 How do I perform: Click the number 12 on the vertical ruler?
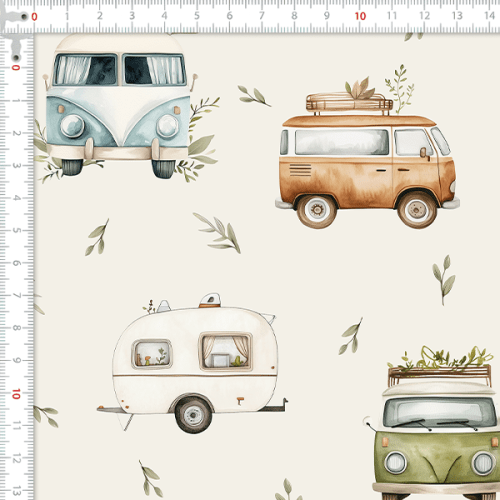(16, 458)
